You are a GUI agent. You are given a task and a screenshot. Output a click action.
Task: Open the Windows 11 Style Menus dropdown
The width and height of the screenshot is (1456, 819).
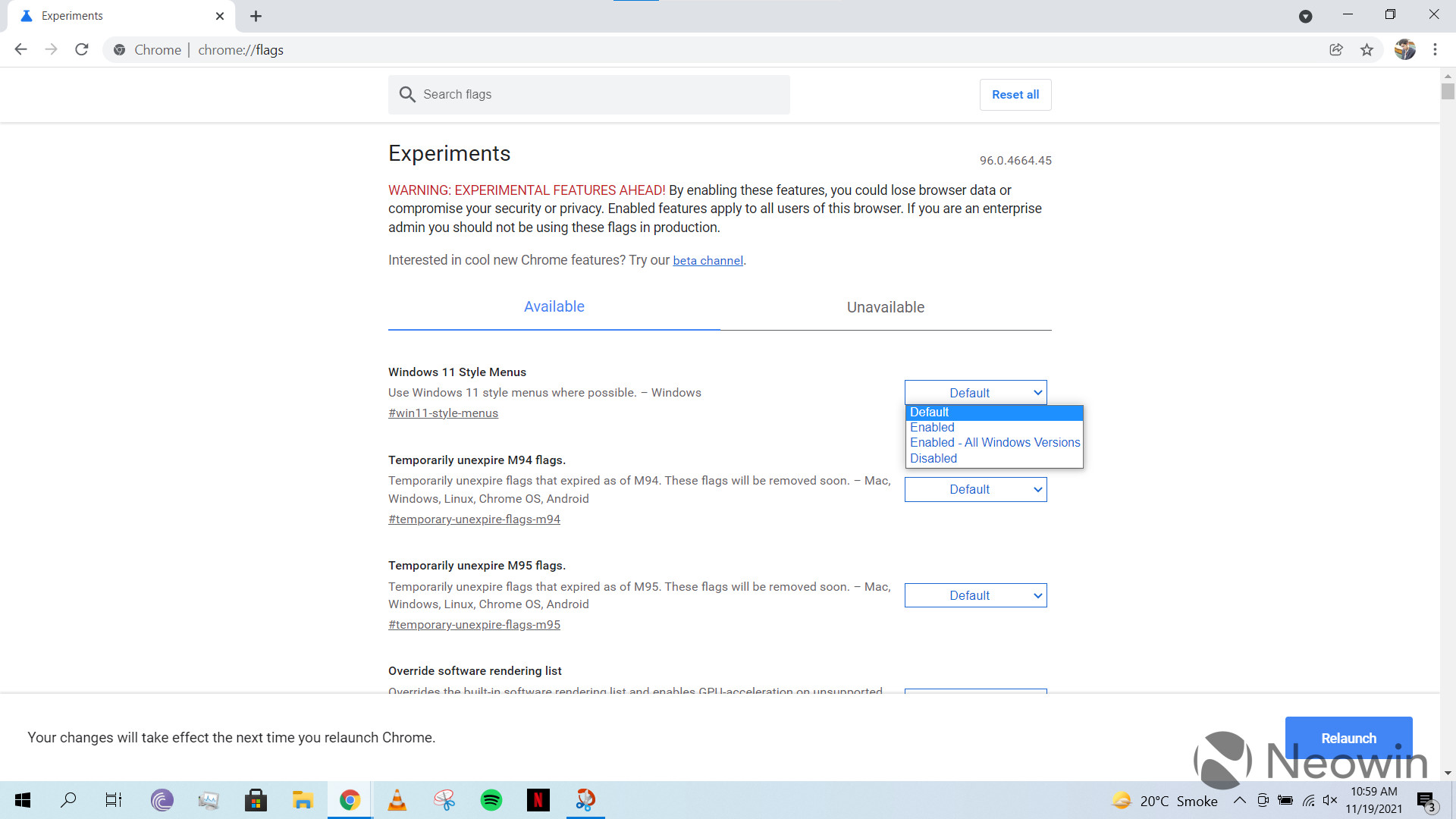[x=975, y=392]
